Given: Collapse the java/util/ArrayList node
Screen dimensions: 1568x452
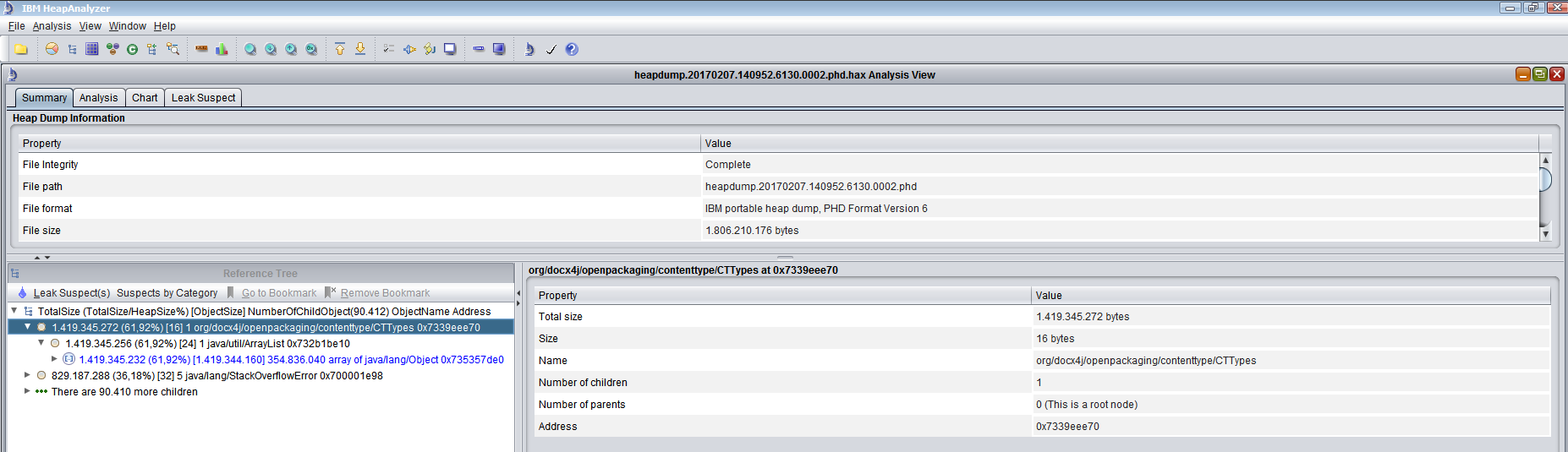Looking at the screenshot, I should 41,343.
